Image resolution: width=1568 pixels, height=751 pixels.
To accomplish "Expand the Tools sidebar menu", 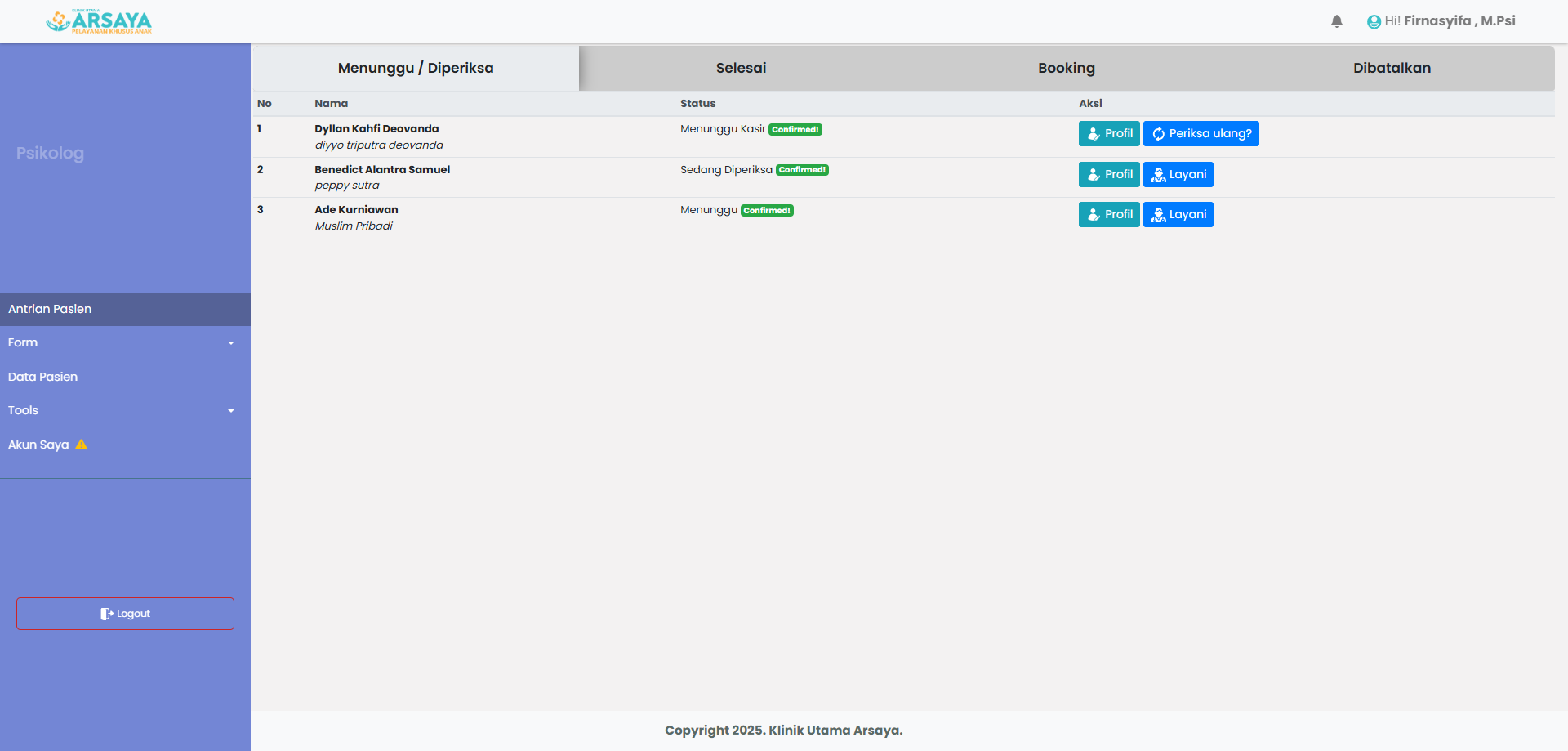I will (x=125, y=410).
